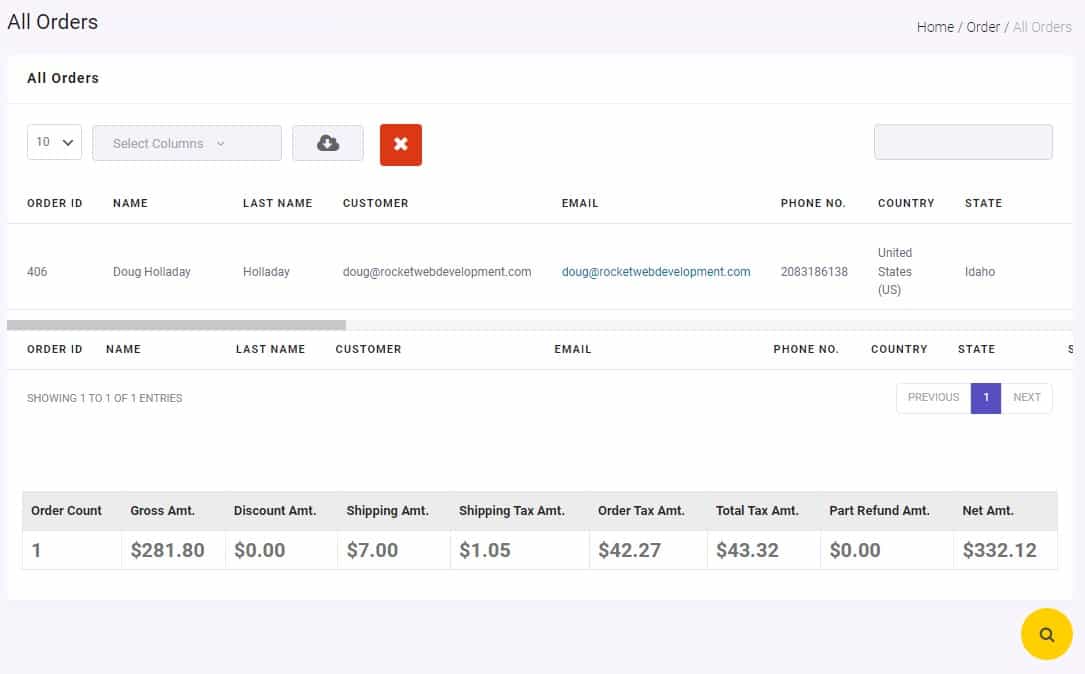The width and height of the screenshot is (1085, 674).
Task: Click the cloud export/download icon
Action: 328,143
